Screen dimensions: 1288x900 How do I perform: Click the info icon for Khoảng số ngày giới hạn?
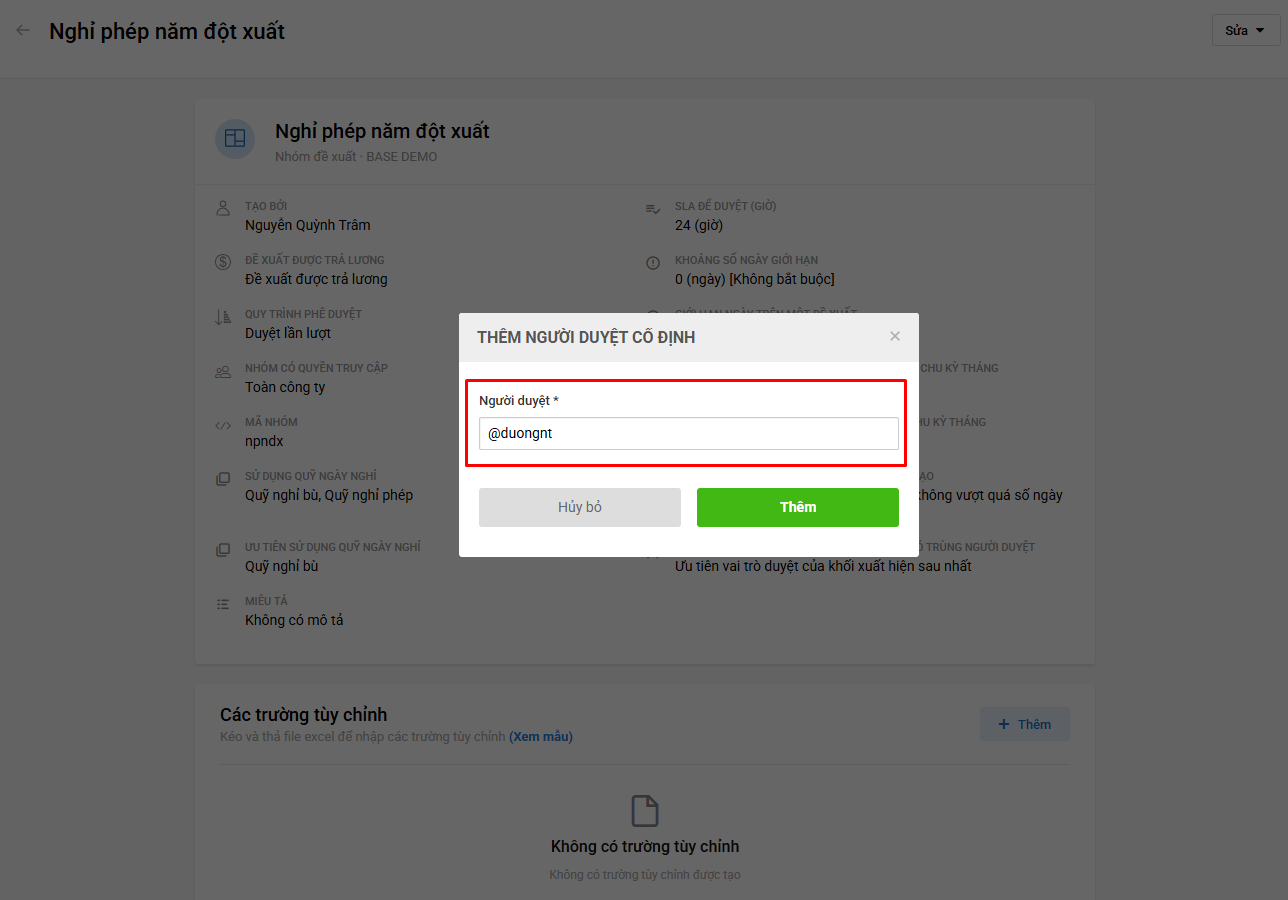pos(653,262)
